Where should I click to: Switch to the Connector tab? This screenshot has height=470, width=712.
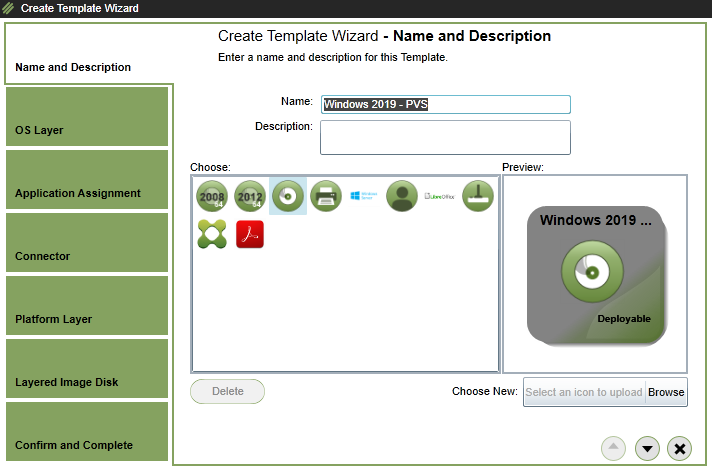click(x=86, y=243)
